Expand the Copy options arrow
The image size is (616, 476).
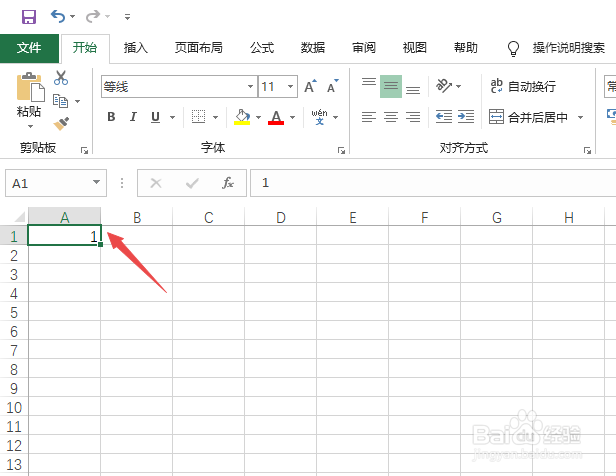click(x=77, y=101)
